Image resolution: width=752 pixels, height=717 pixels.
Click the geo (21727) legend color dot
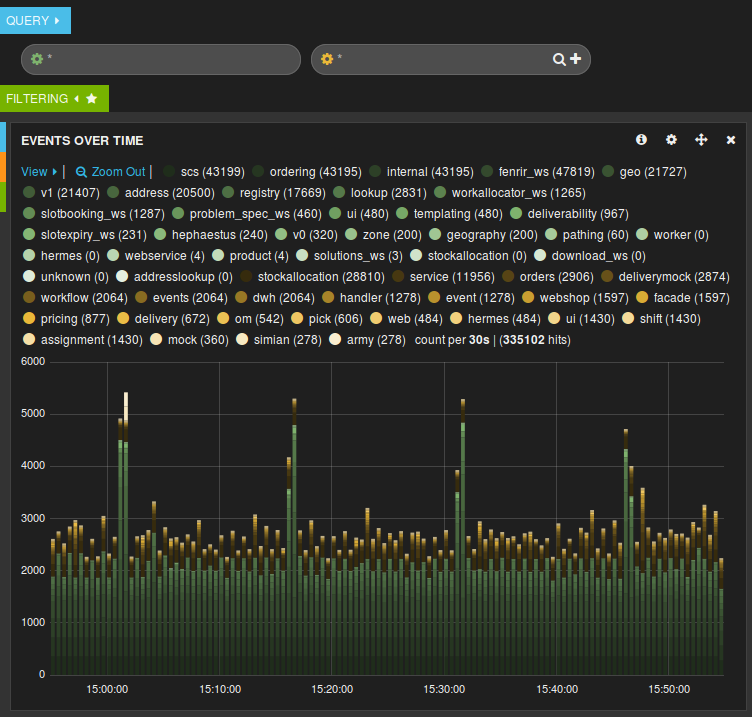608,171
